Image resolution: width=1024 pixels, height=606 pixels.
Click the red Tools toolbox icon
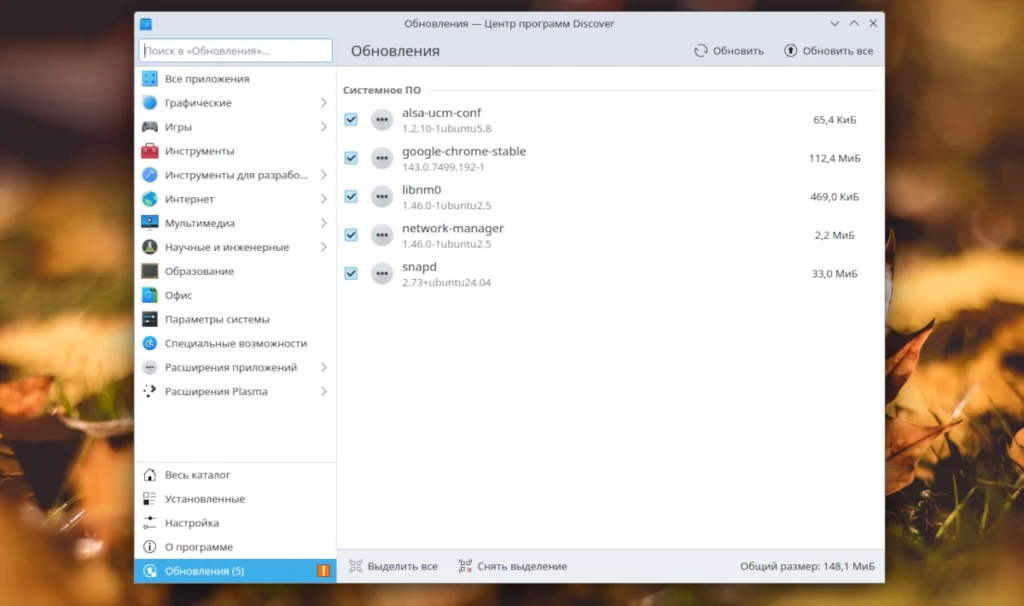click(x=150, y=151)
